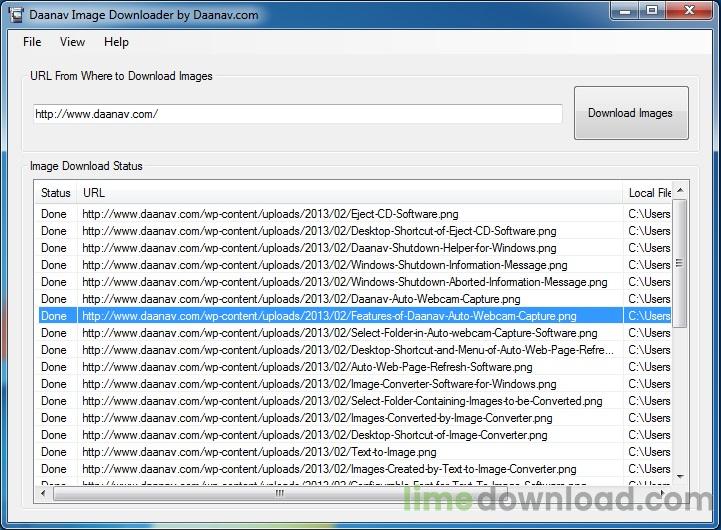
Task: Select the Desktop-Shortcut-of-Image-Converter.png row
Action: coord(354,435)
